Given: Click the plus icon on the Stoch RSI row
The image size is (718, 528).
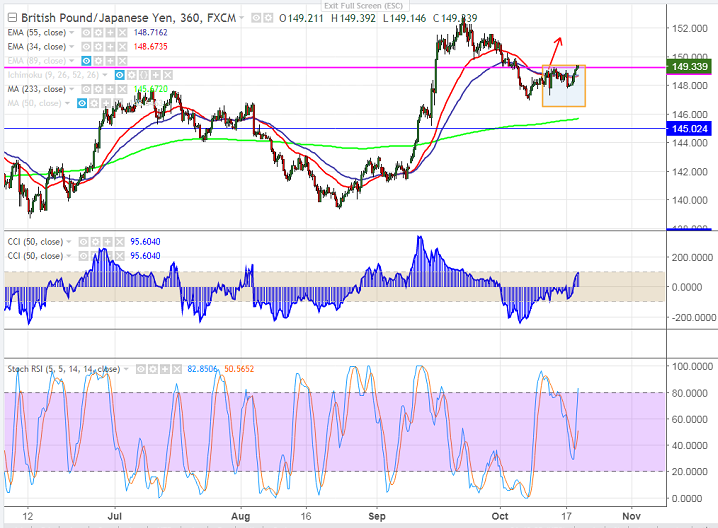Looking at the screenshot, I should point(165,369).
